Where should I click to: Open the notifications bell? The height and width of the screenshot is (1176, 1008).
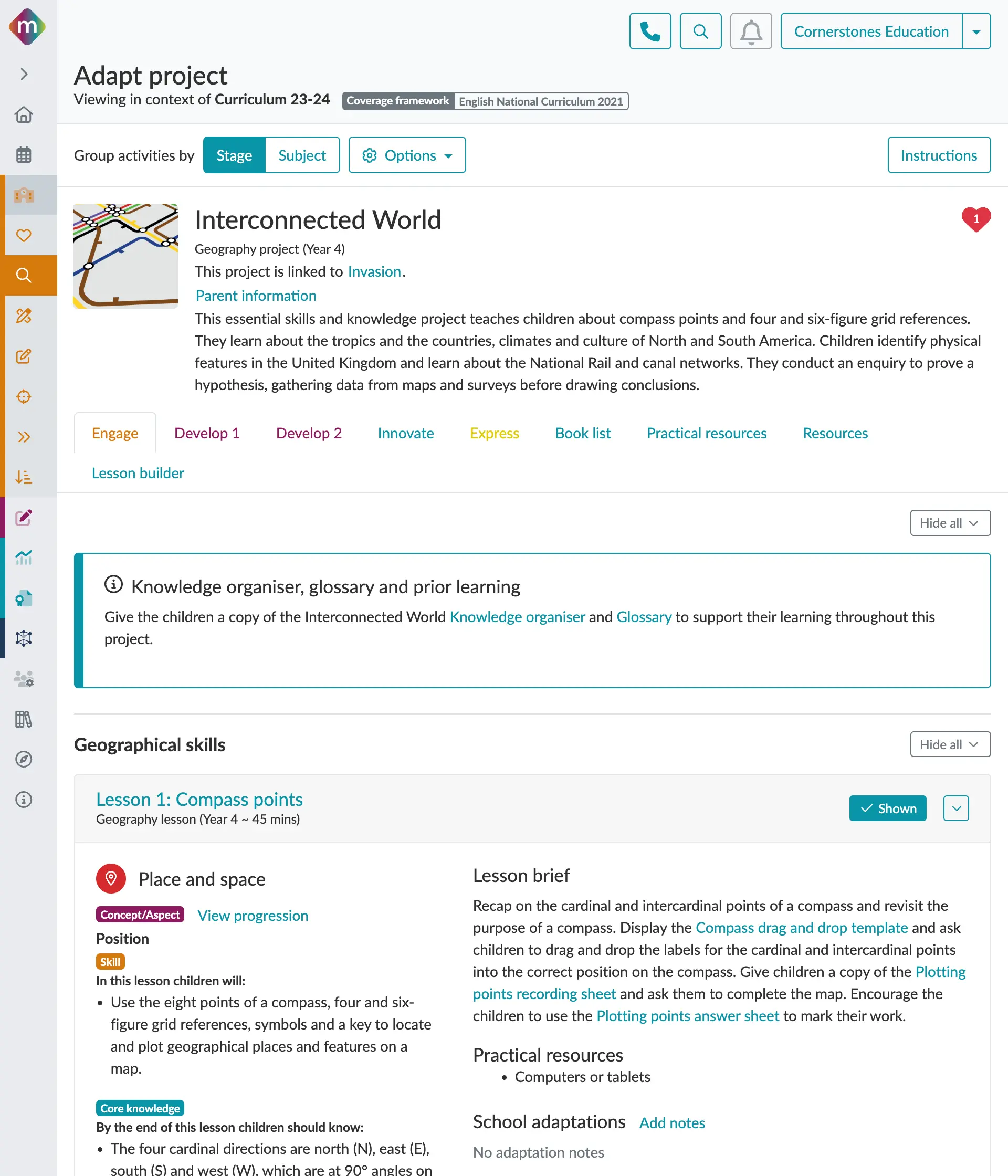(750, 31)
